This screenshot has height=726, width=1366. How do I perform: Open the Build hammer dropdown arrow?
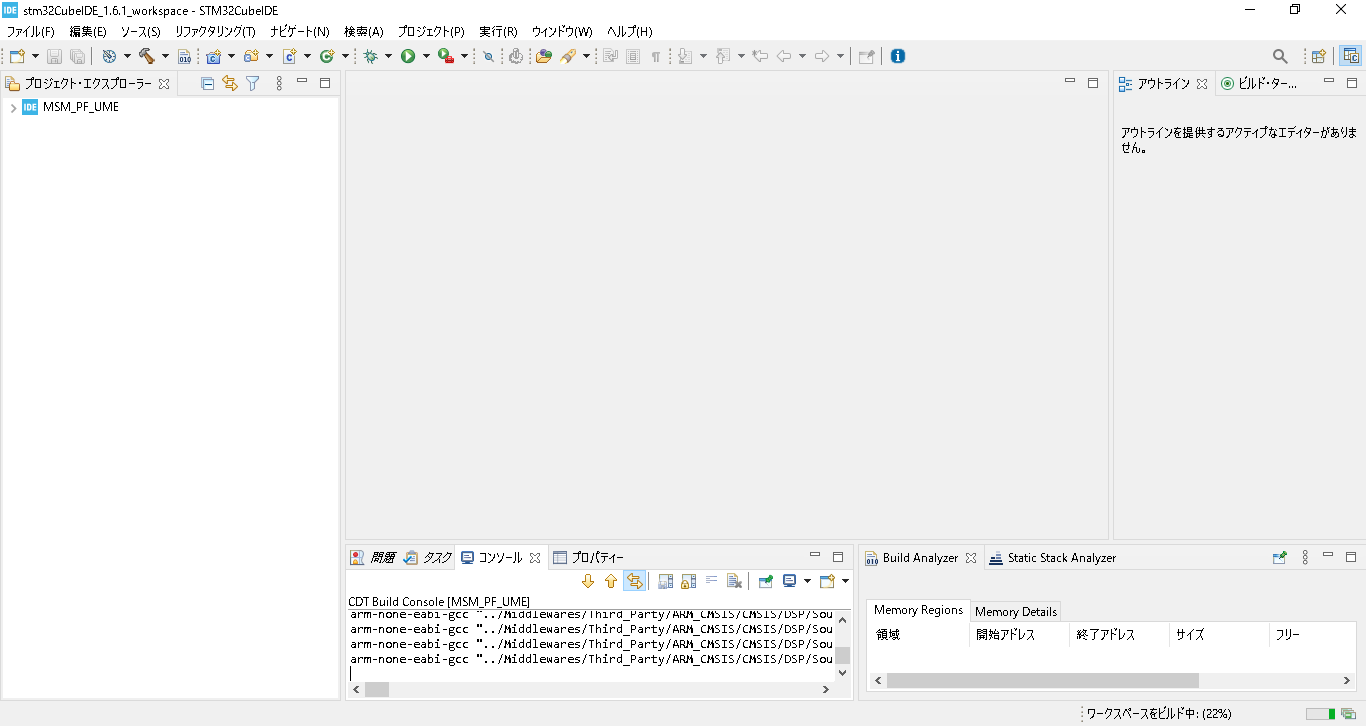click(x=165, y=56)
